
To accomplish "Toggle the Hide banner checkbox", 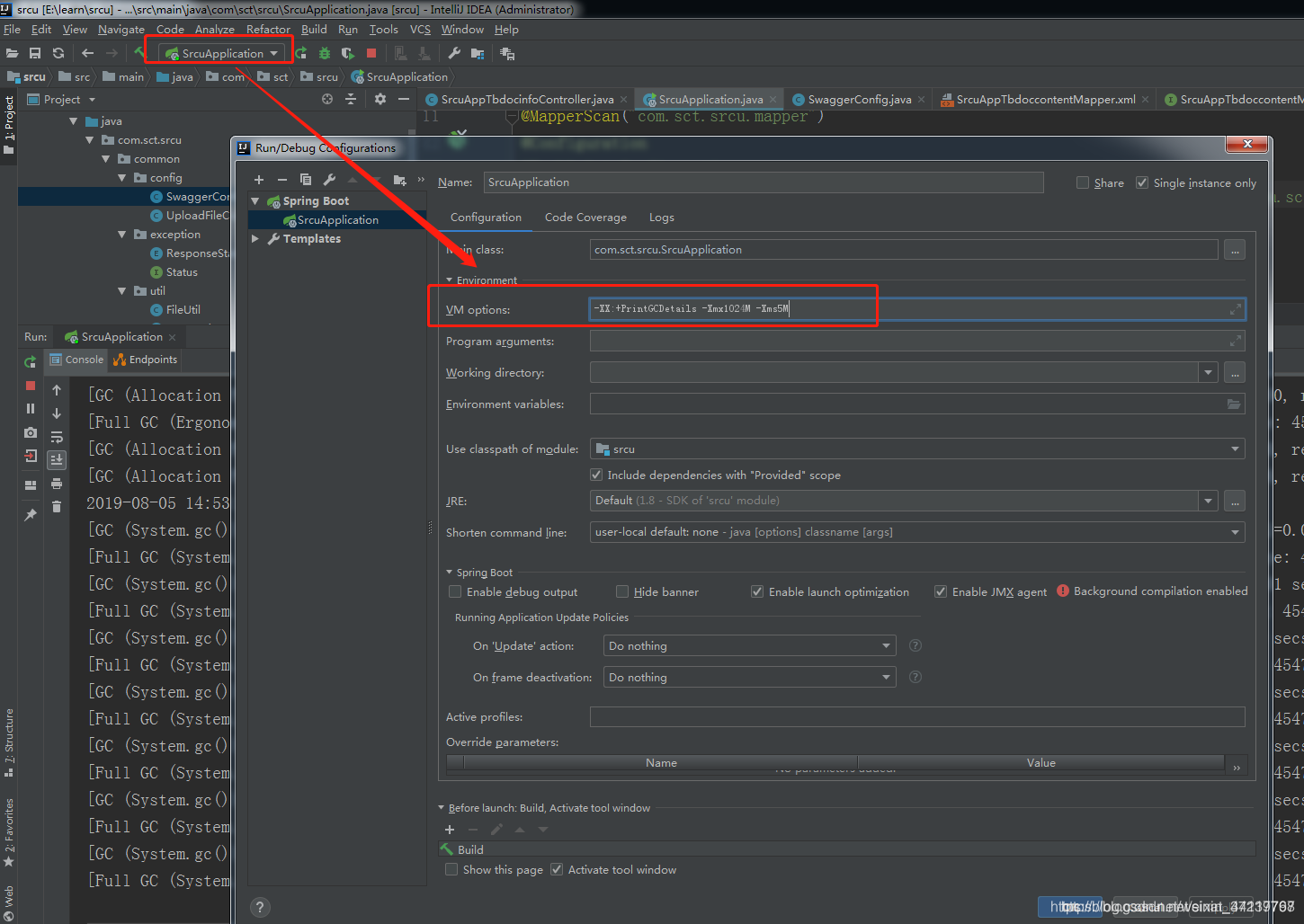I will (622, 591).
